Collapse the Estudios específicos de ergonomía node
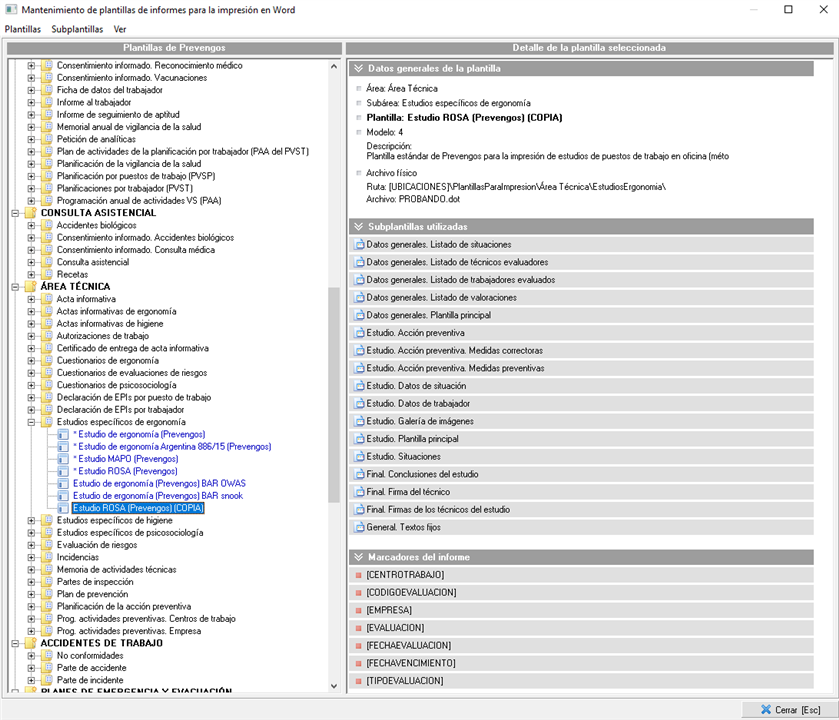839x720 pixels. pyautogui.click(x=31, y=422)
